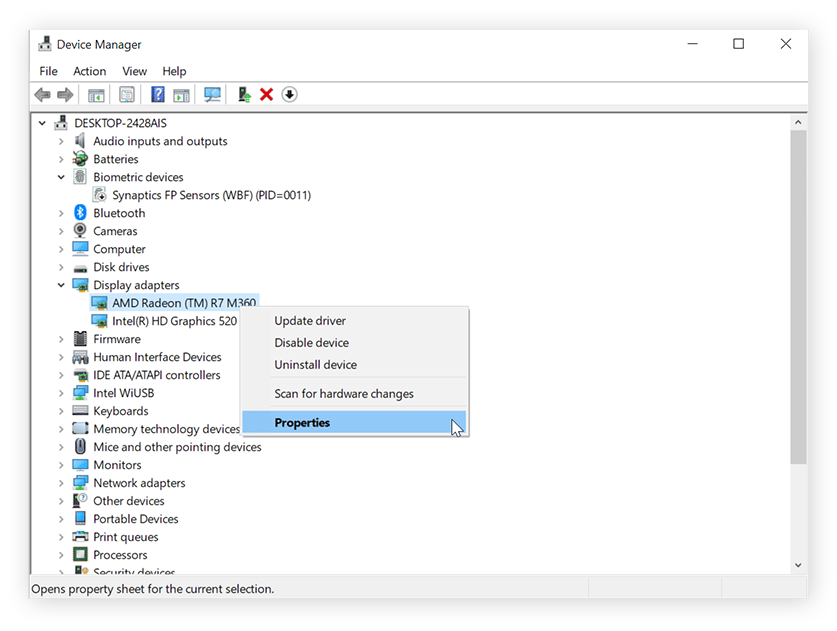Select the Intel WiUSB entry
The height and width of the screenshot is (631, 837).
coord(123,393)
